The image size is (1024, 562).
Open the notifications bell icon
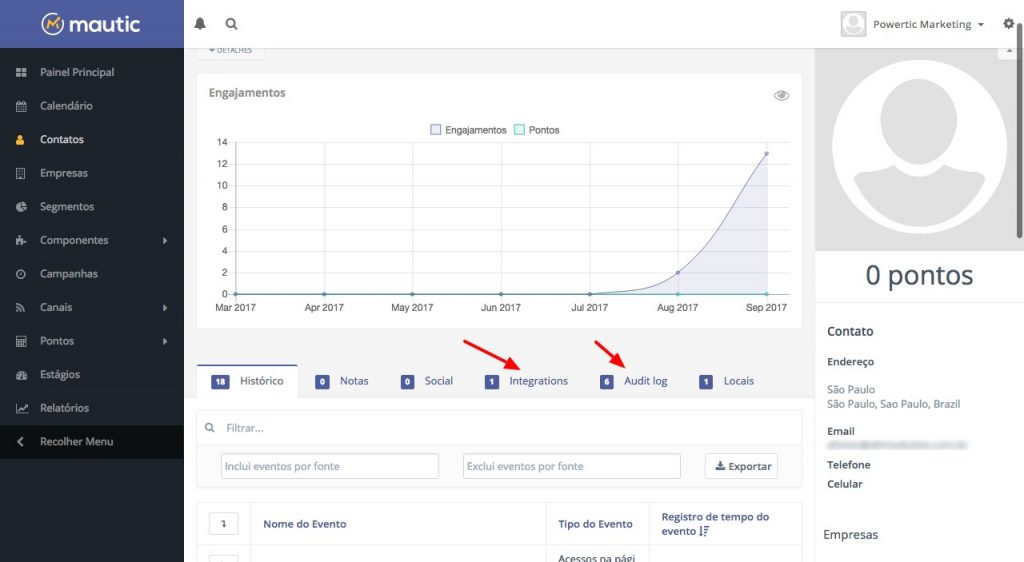click(200, 23)
